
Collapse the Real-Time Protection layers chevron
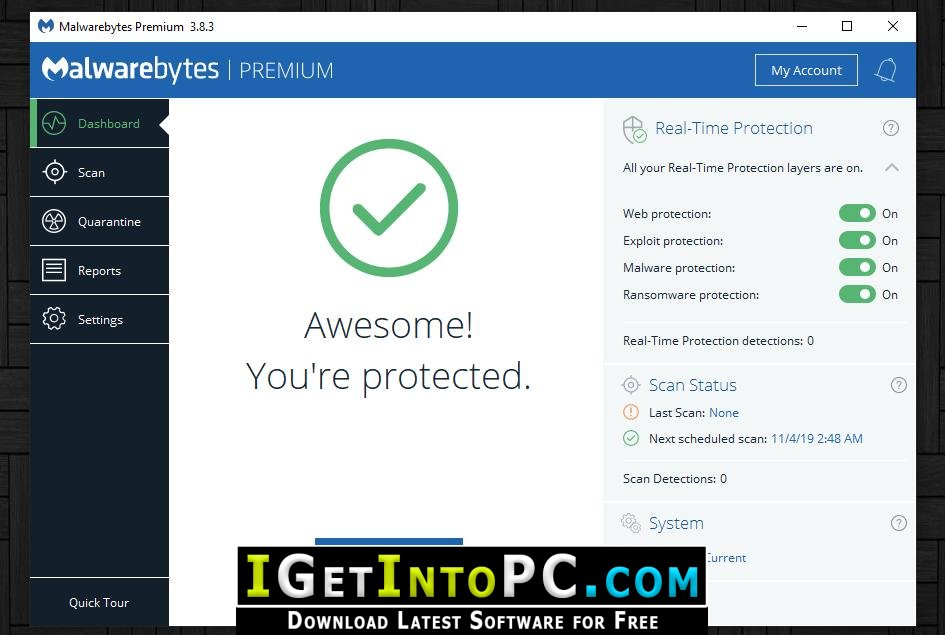892,167
